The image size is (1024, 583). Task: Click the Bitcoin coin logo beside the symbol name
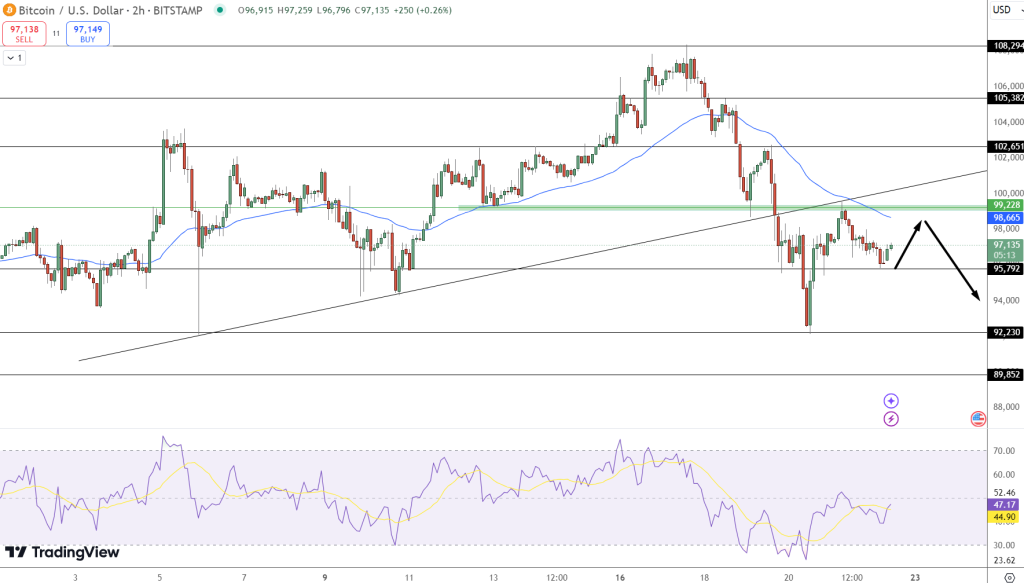coord(9,9)
